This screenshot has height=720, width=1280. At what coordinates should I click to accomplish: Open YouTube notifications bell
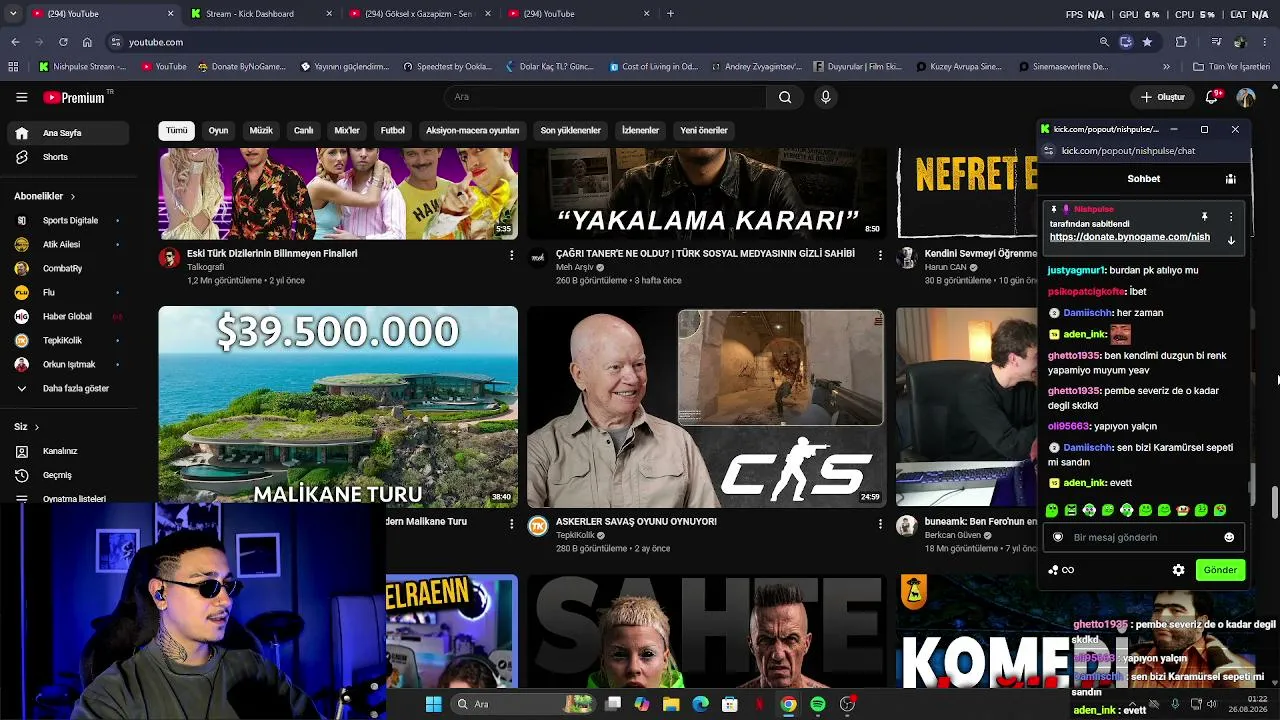[x=1212, y=97]
